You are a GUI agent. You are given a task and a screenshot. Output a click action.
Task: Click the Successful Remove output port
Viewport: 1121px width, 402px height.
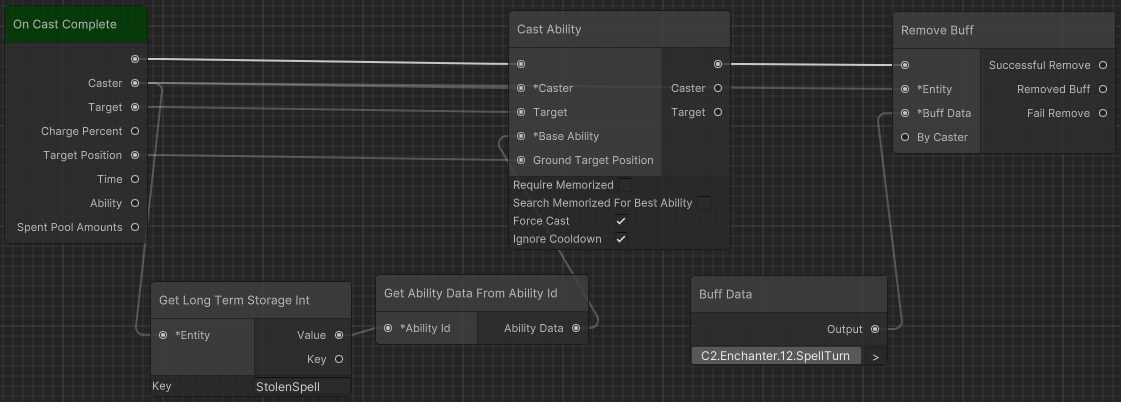point(1103,65)
